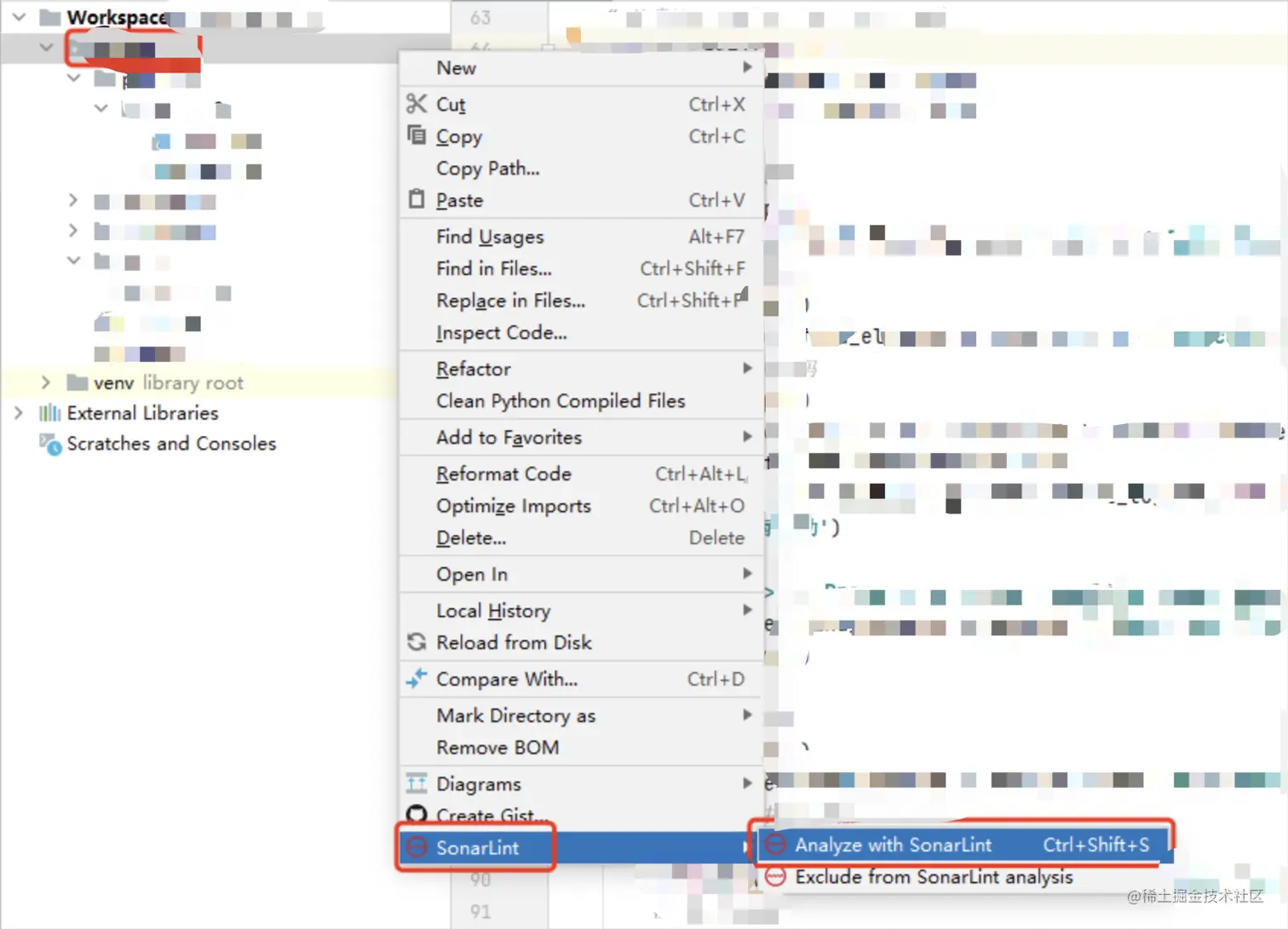Click the Paste clipboard icon
The height and width of the screenshot is (929, 1288).
417,199
